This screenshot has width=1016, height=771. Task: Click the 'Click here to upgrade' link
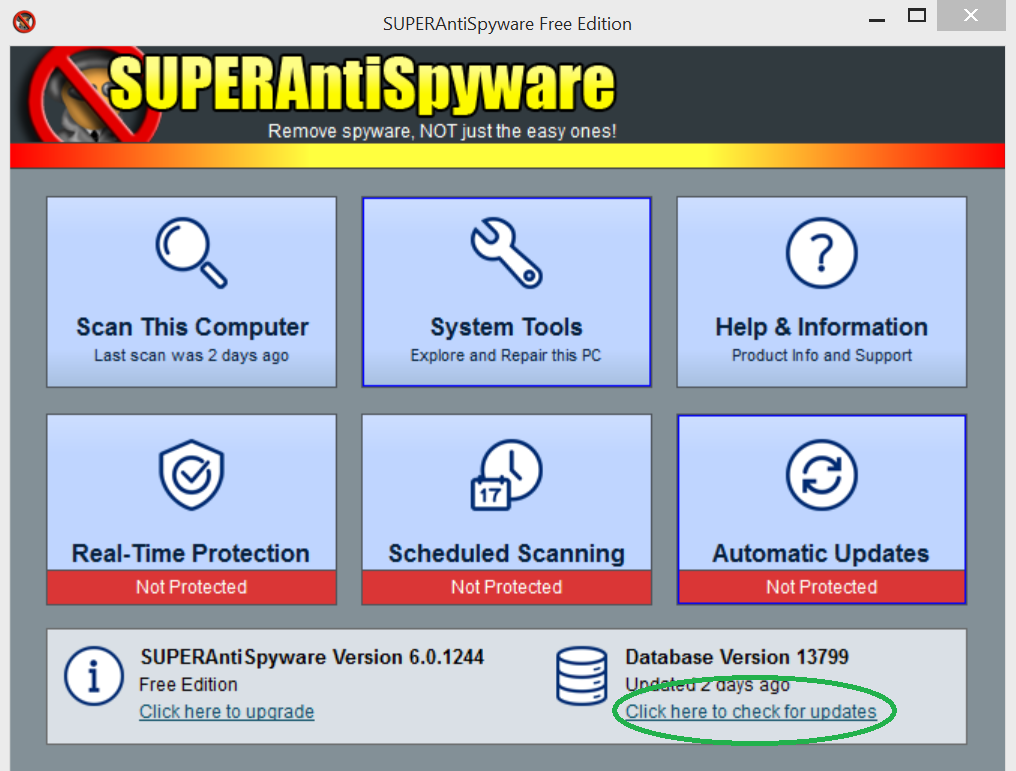pos(227,711)
